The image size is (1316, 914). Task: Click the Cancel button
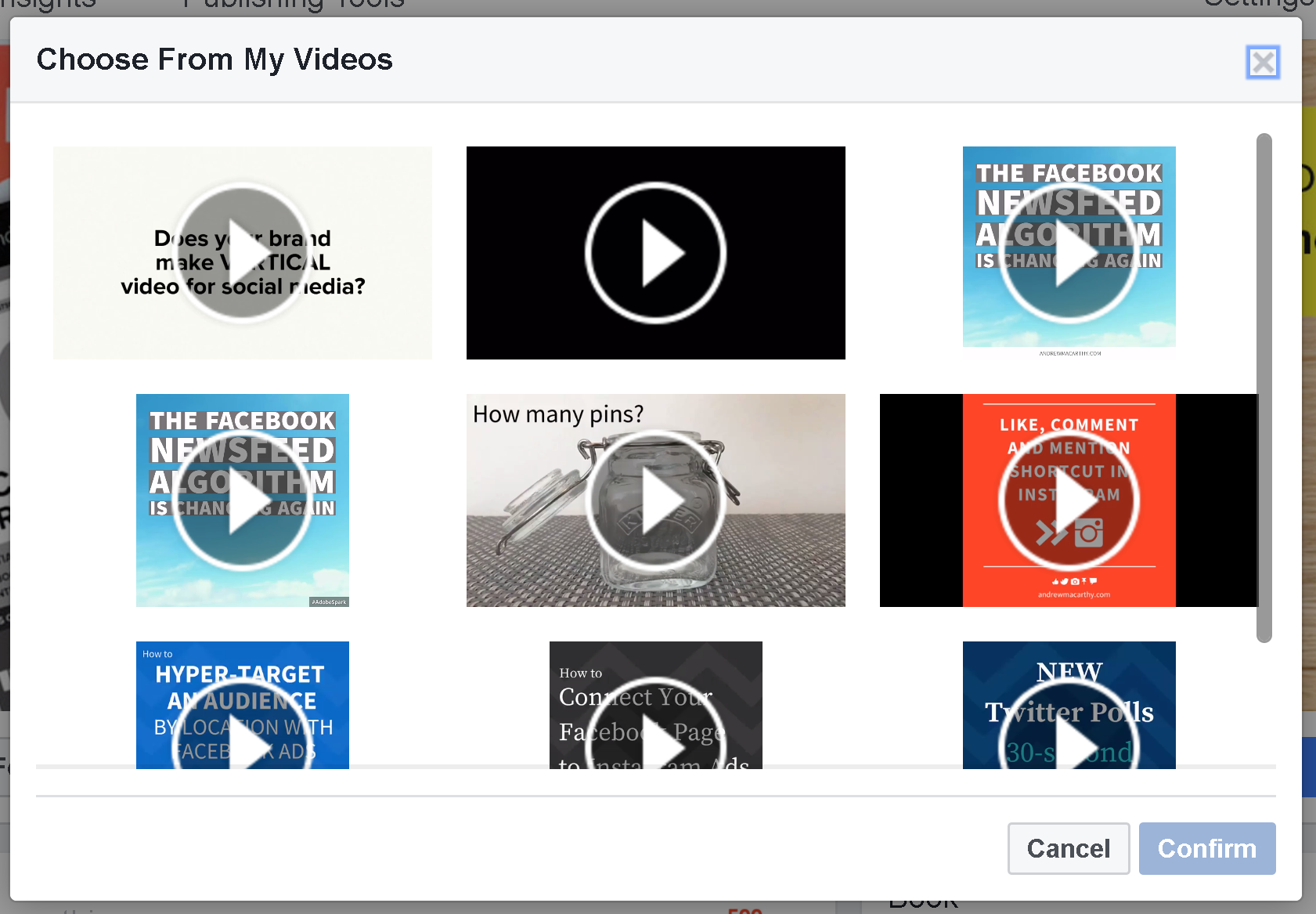click(x=1069, y=848)
